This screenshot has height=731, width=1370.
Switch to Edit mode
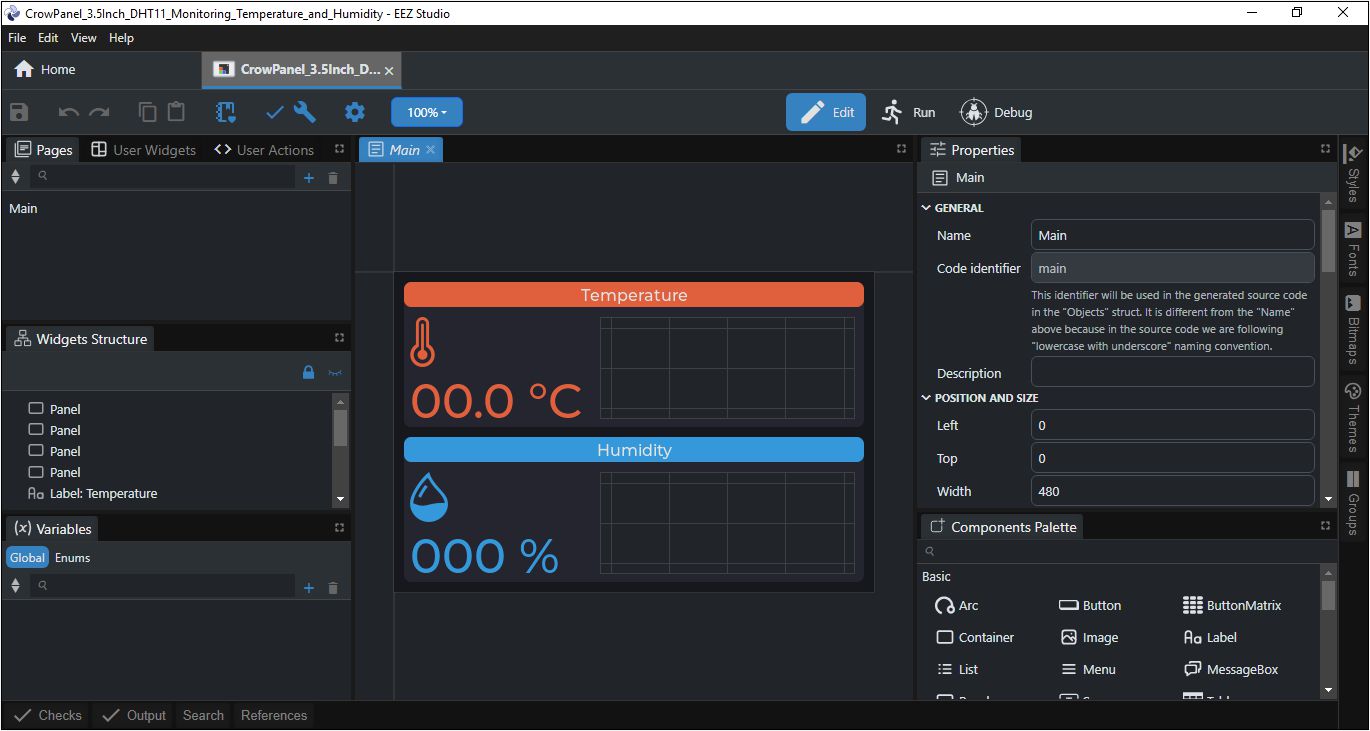(826, 112)
